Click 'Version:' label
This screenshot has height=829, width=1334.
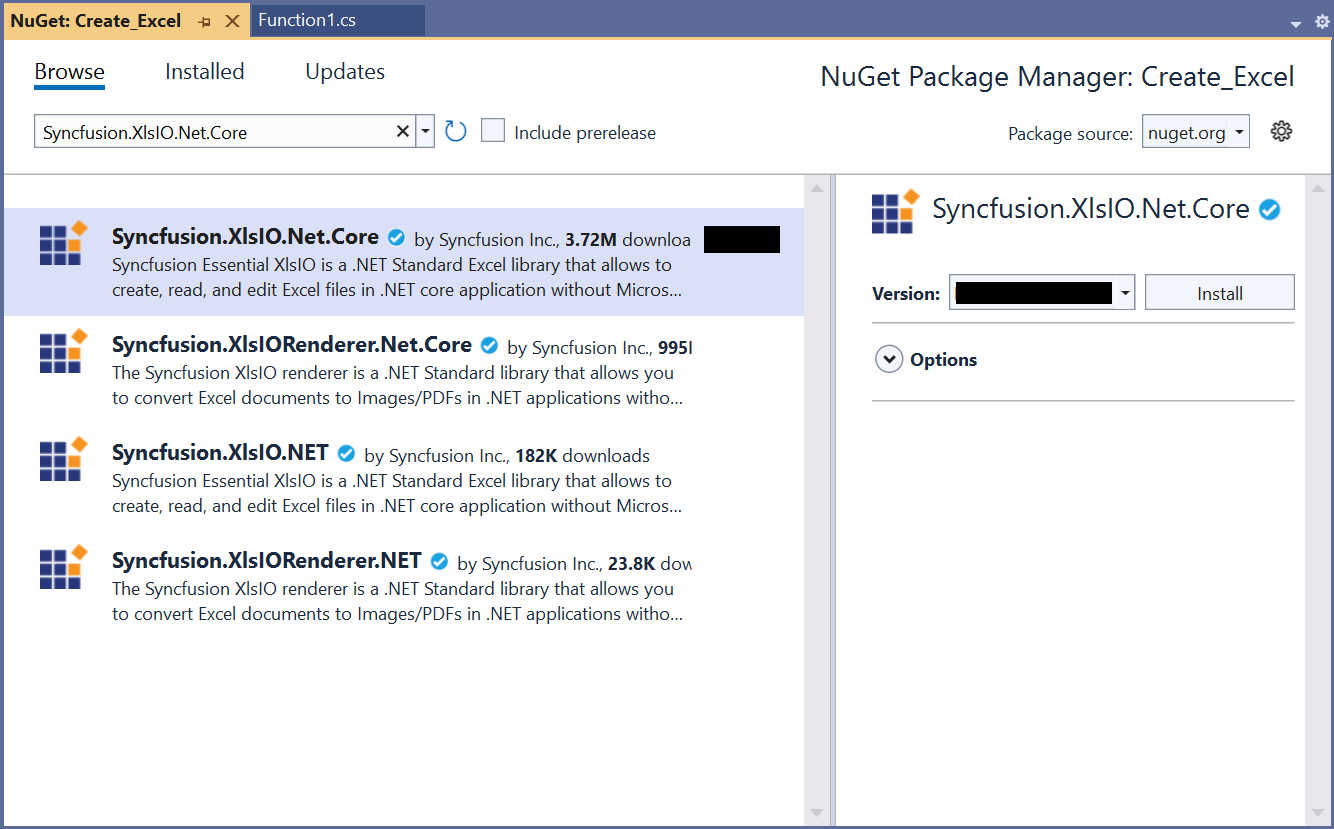[906, 294]
